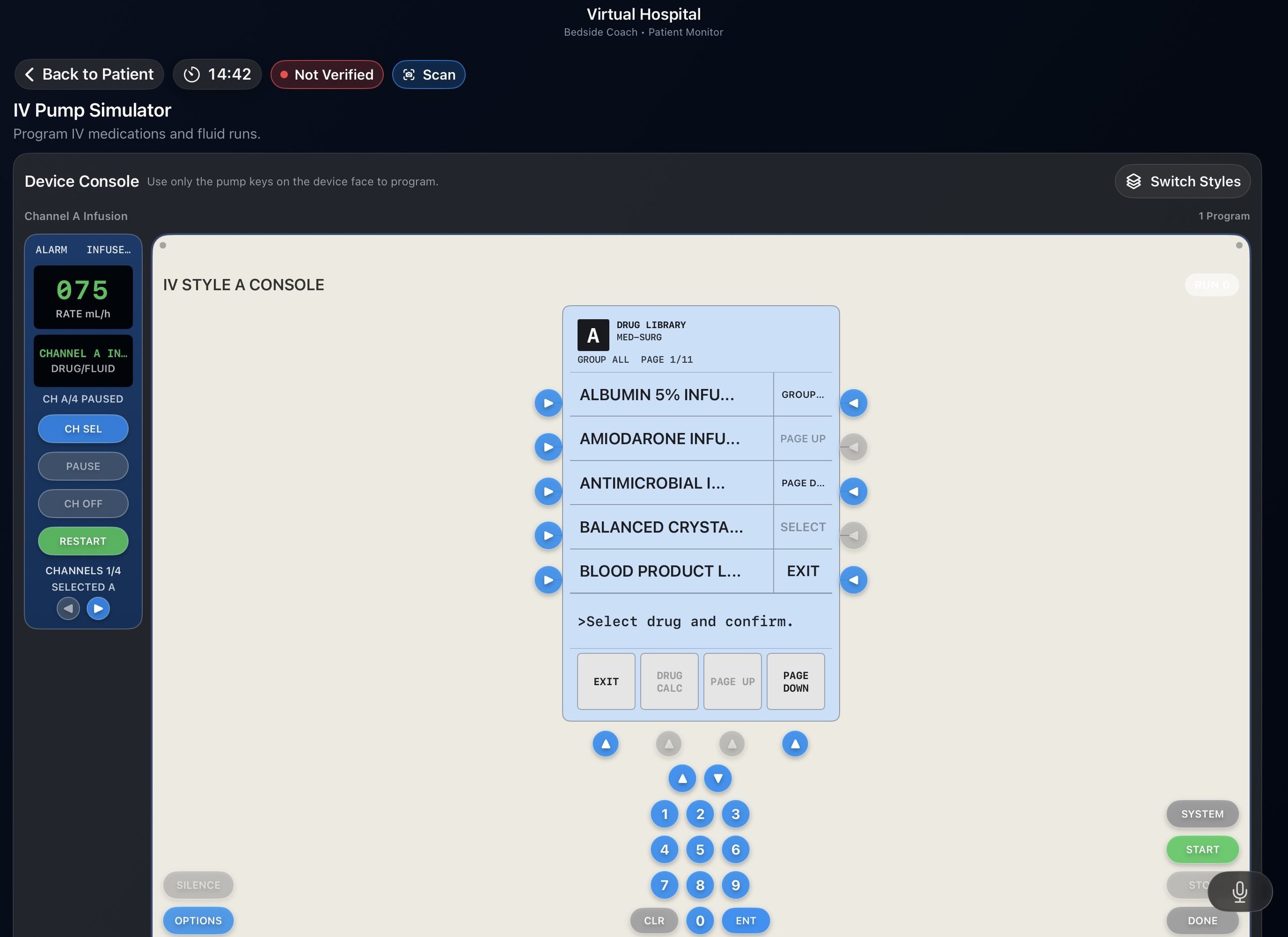The image size is (1288, 937).
Task: Open Switch Styles selector
Action: click(x=1182, y=181)
